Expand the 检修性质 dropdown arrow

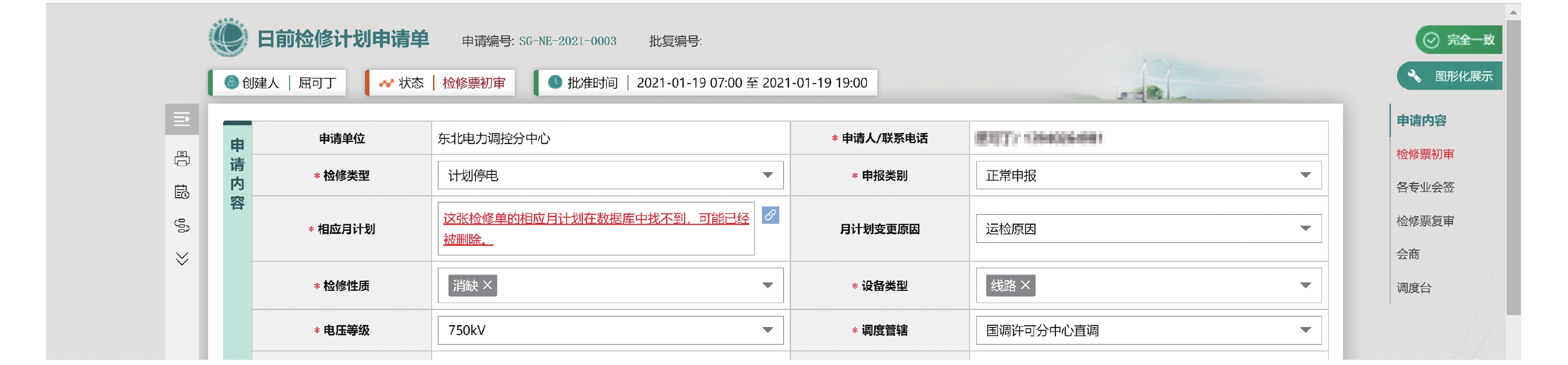(x=768, y=285)
